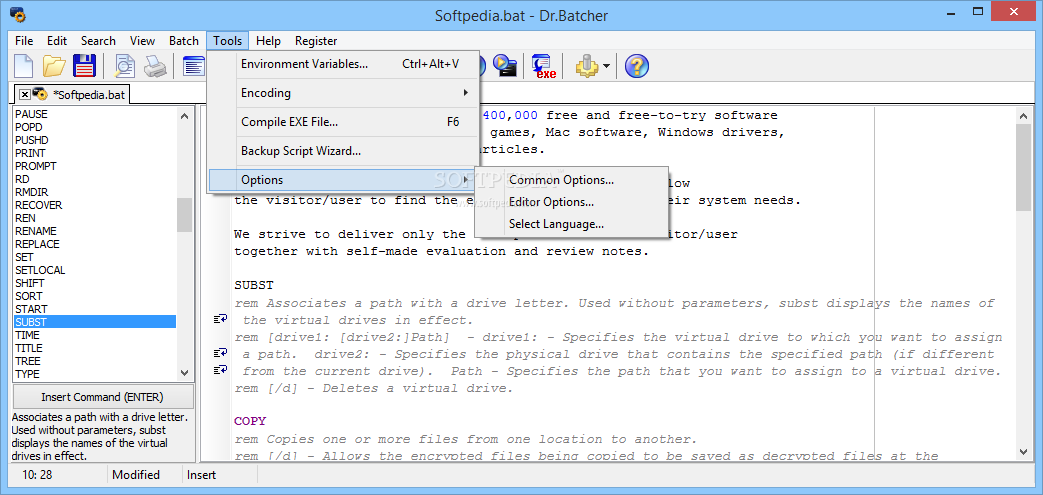Open the Edit menu
Viewport: 1043px width, 495px height.
click(57, 41)
